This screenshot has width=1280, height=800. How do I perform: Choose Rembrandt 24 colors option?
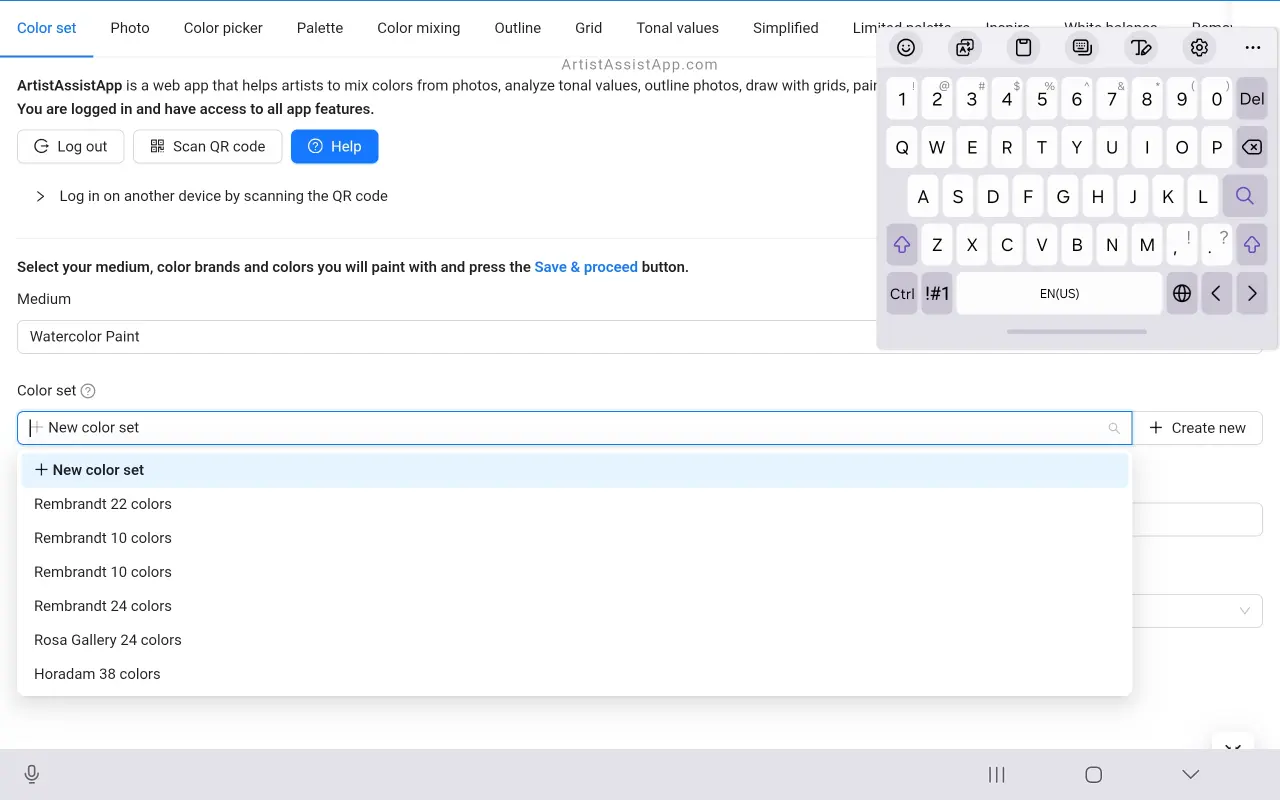pyautogui.click(x=575, y=606)
